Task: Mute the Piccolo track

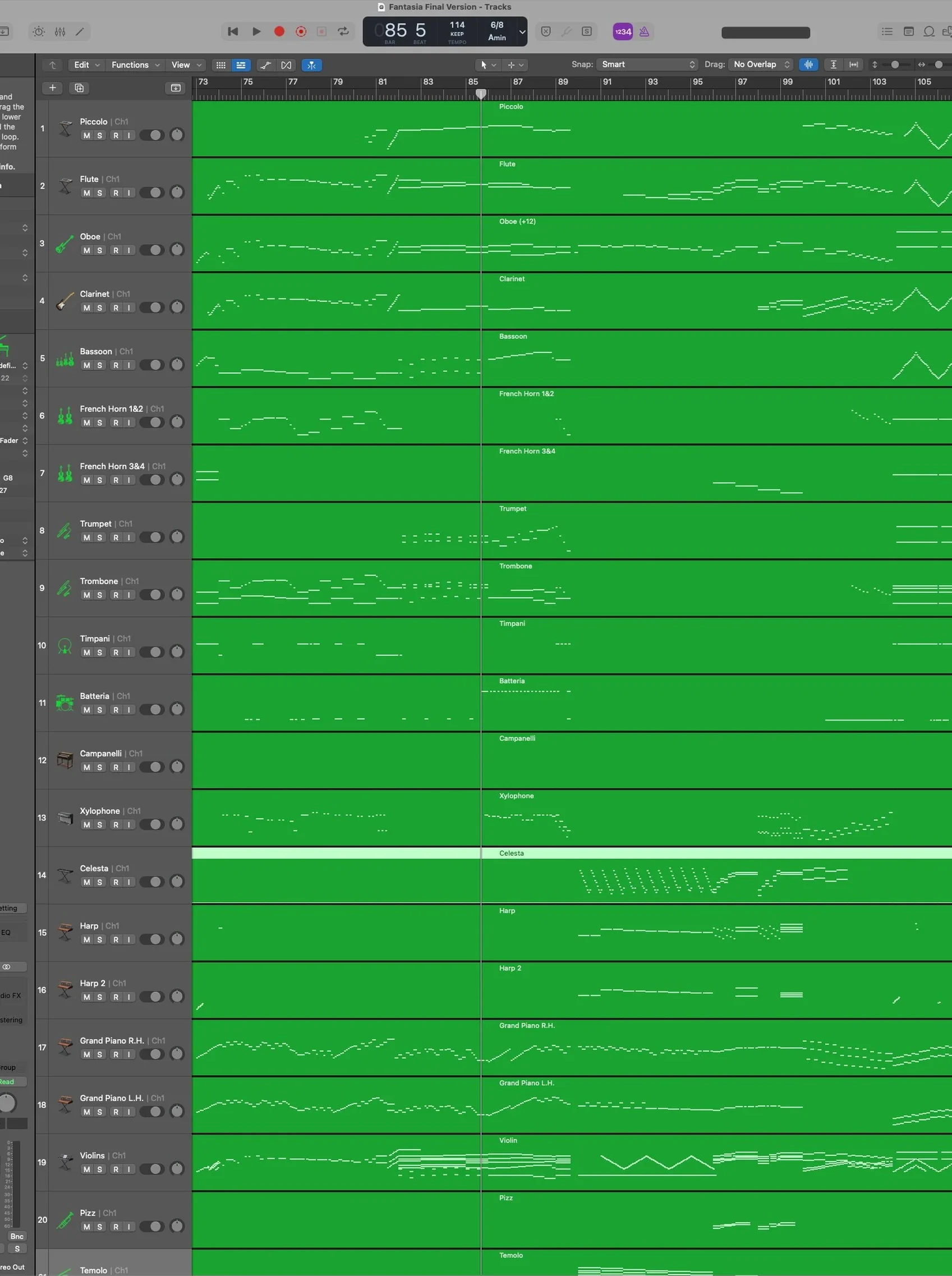Action: click(x=86, y=135)
